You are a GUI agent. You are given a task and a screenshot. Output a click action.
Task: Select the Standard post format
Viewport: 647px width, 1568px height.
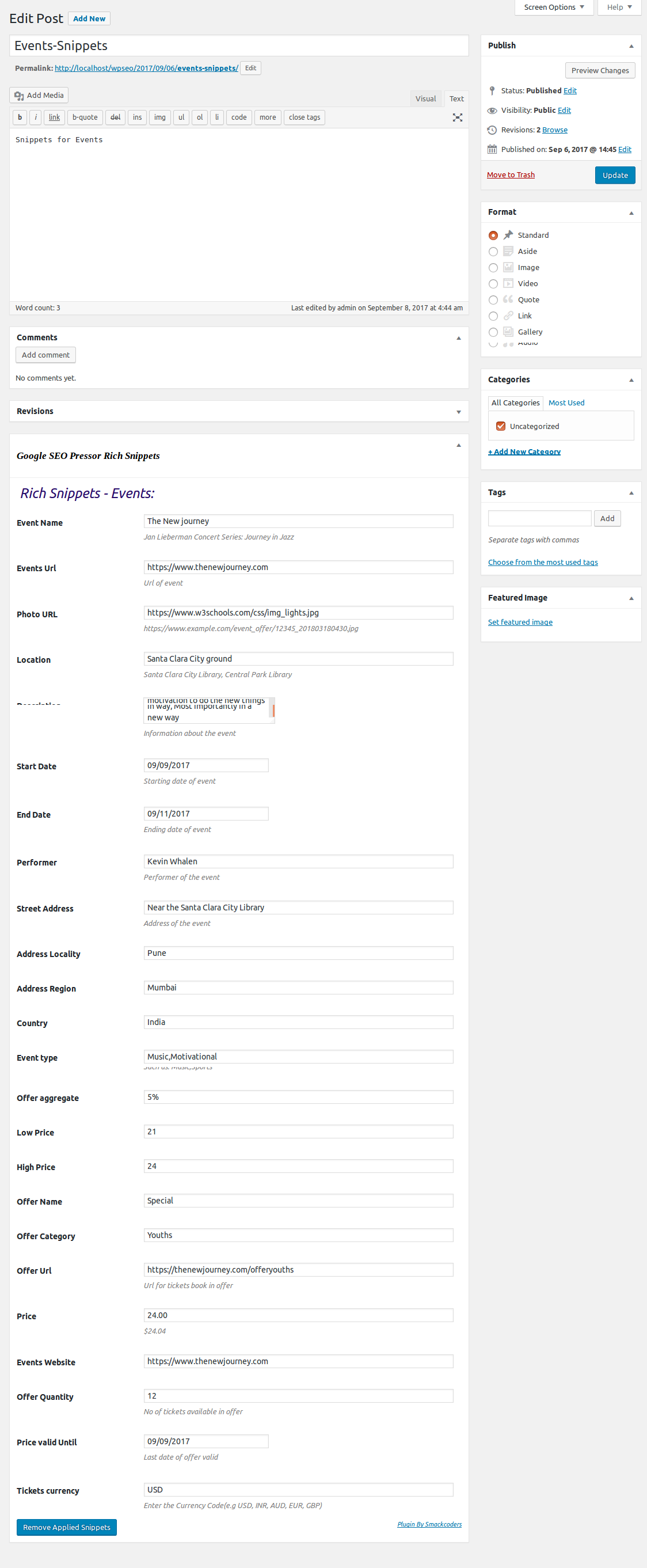[x=493, y=236]
